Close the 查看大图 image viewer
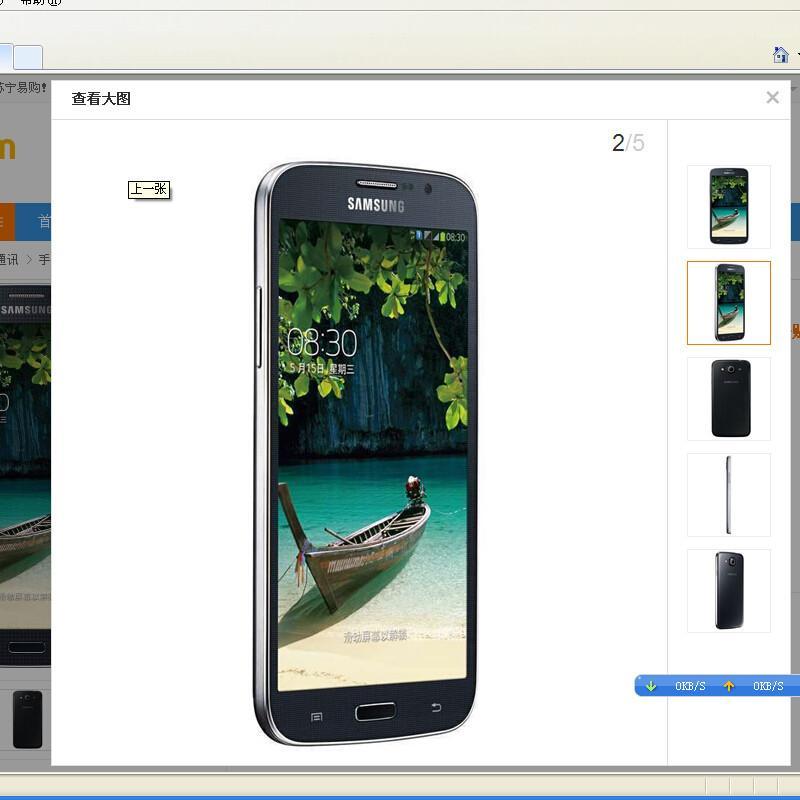The width and height of the screenshot is (800, 800). point(772,97)
